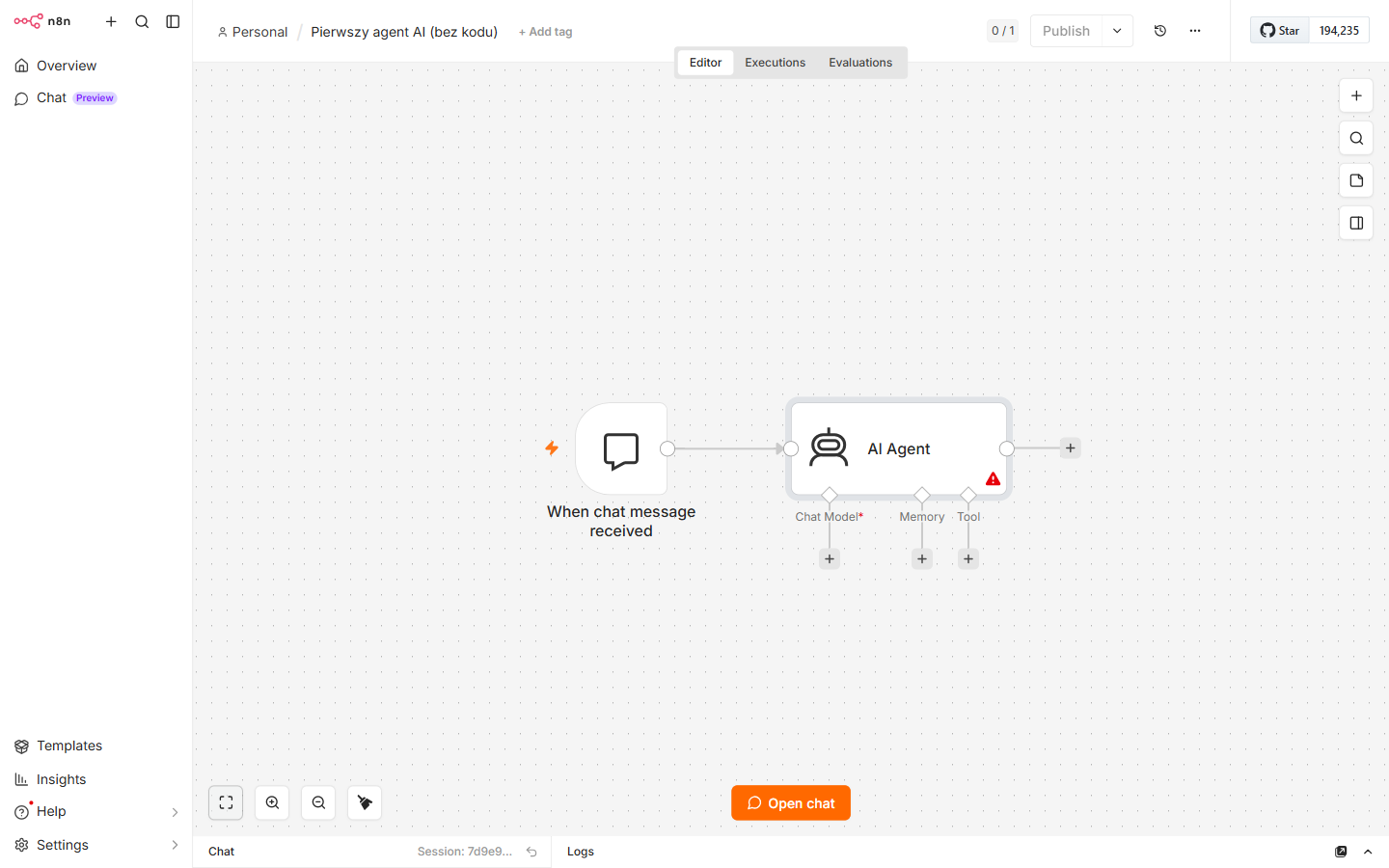
Task: Click the n8n logo
Action: [x=41, y=21]
